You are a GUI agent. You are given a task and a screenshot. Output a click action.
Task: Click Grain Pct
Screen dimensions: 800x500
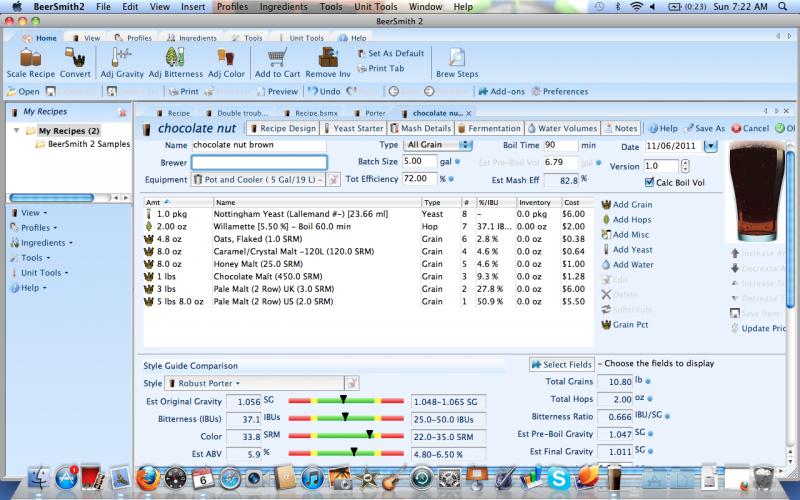pyautogui.click(x=625, y=324)
